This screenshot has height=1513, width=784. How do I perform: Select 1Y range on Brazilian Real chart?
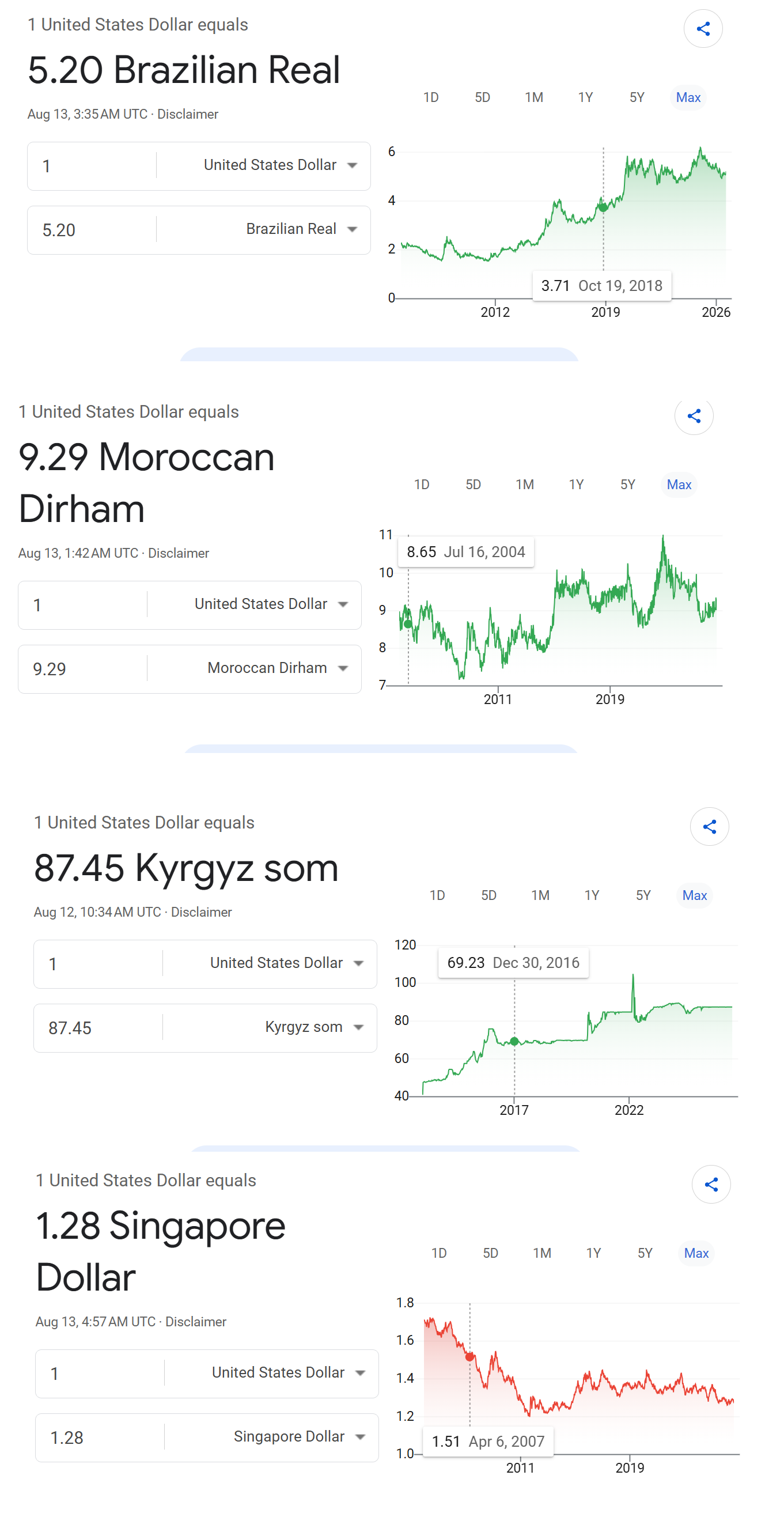585,97
